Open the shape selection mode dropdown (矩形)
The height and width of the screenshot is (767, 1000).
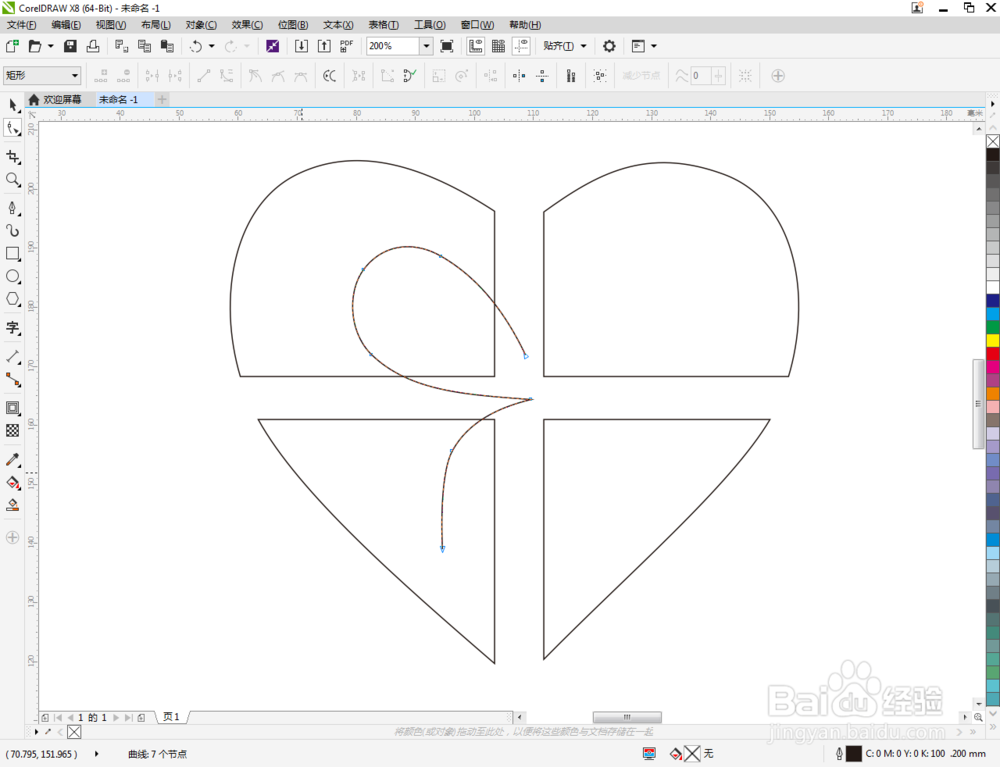(42, 75)
